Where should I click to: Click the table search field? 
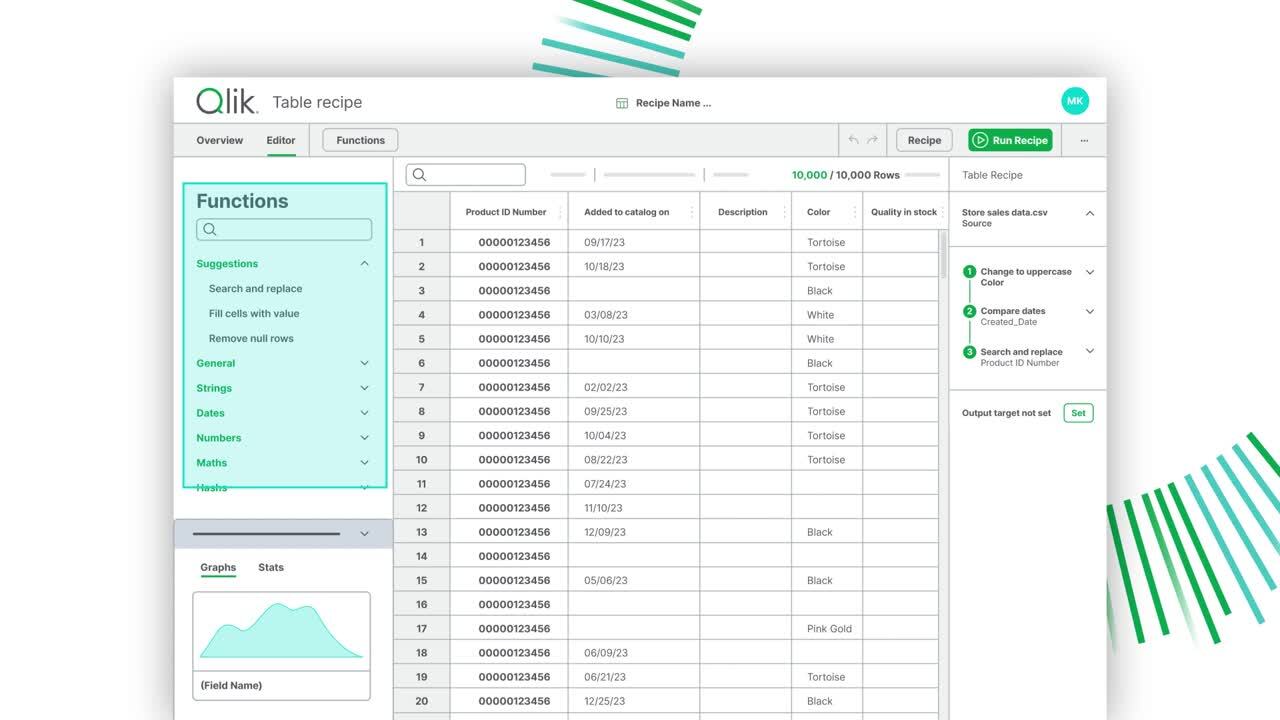(466, 175)
